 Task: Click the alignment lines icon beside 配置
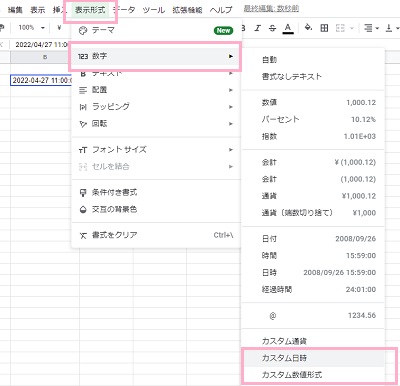pyautogui.click(x=83, y=90)
